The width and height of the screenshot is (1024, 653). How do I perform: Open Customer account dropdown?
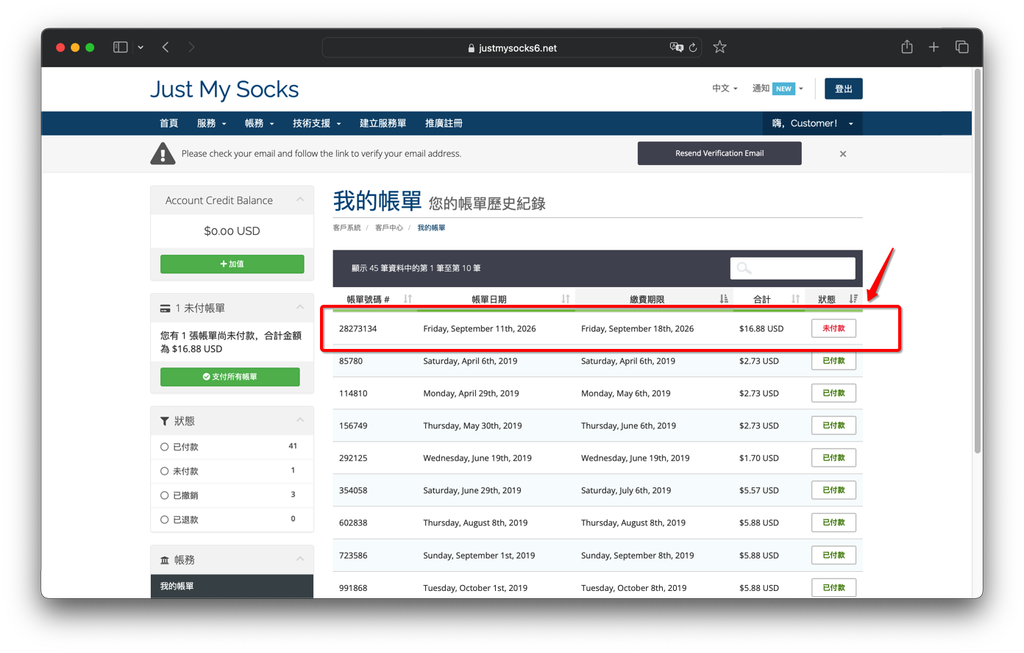(x=812, y=123)
